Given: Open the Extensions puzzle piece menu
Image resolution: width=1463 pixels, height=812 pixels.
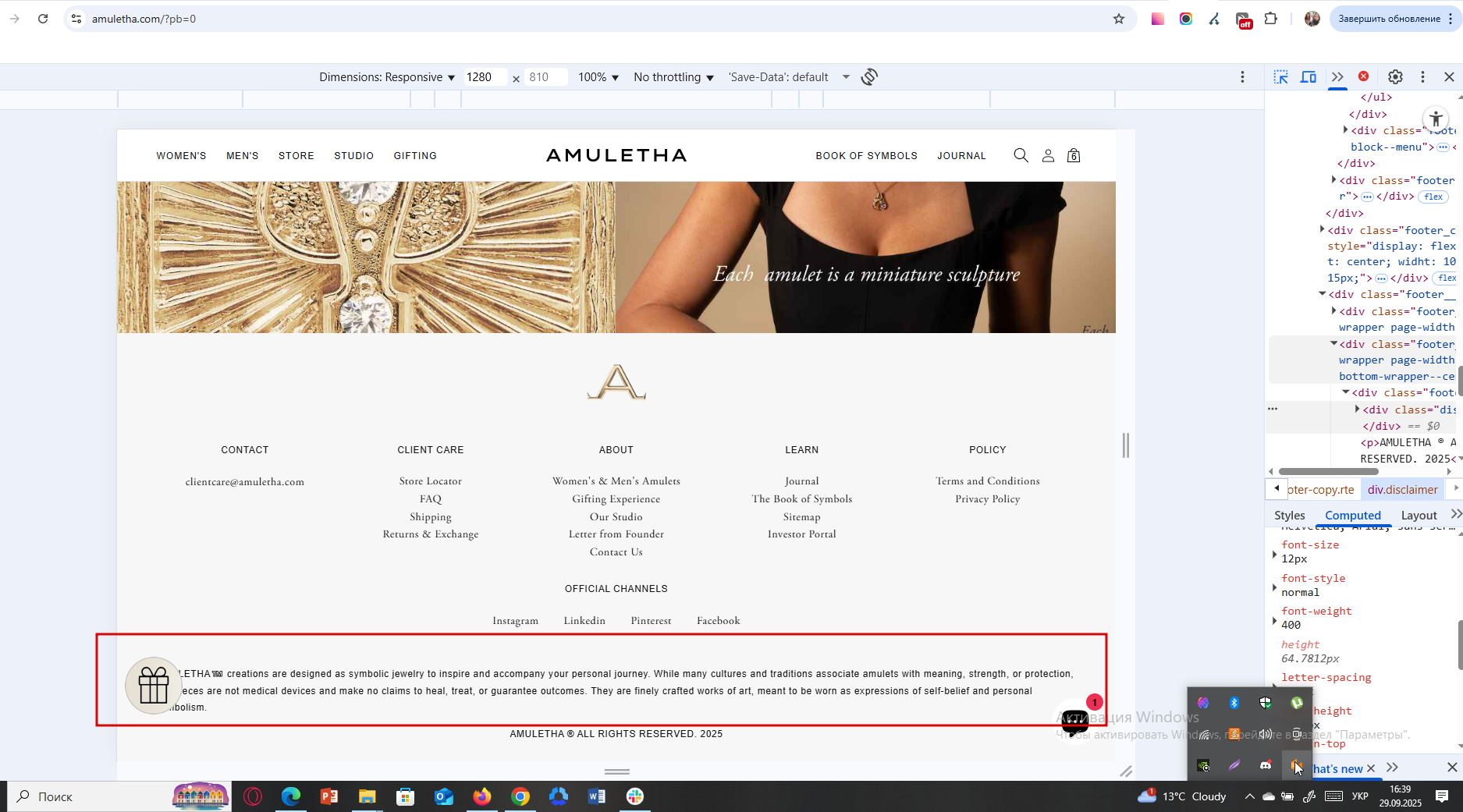Looking at the screenshot, I should coord(1271,19).
